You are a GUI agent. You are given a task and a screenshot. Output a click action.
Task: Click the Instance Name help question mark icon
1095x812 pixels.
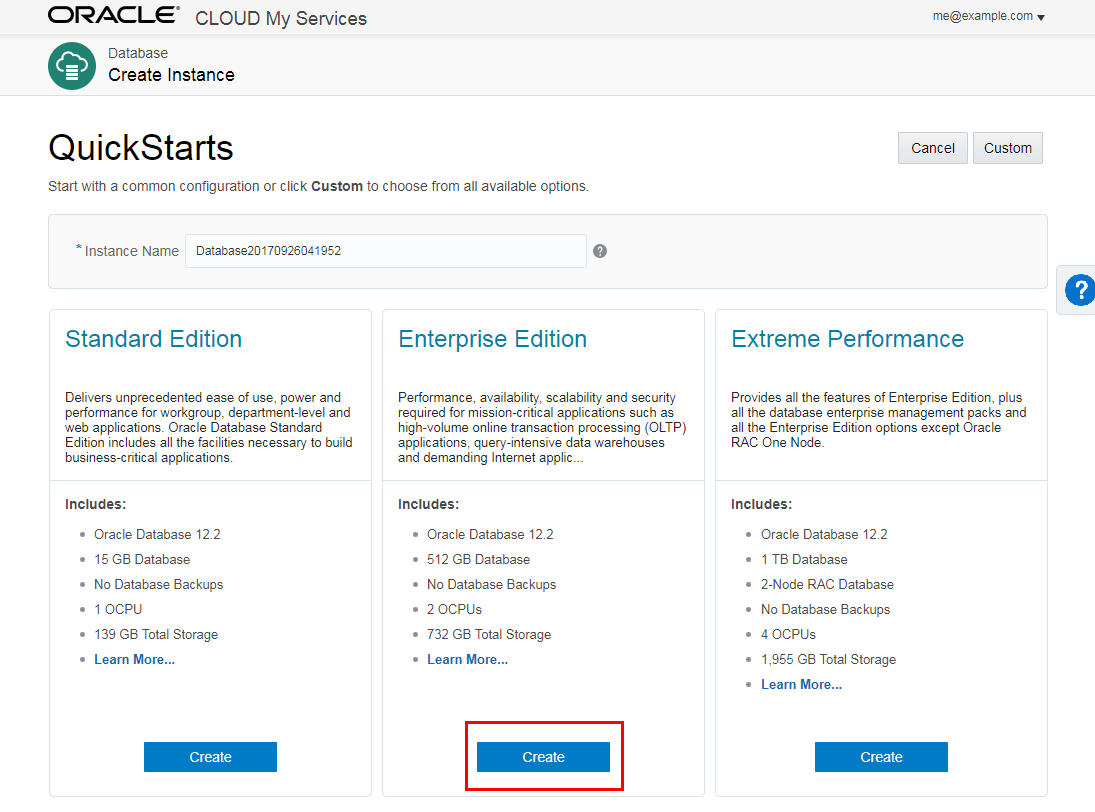tap(600, 251)
